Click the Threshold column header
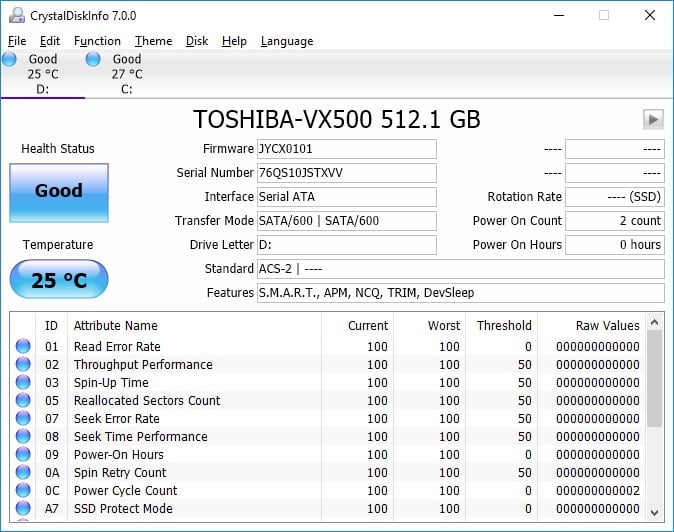Viewport: 674px width, 532px height. (x=504, y=326)
